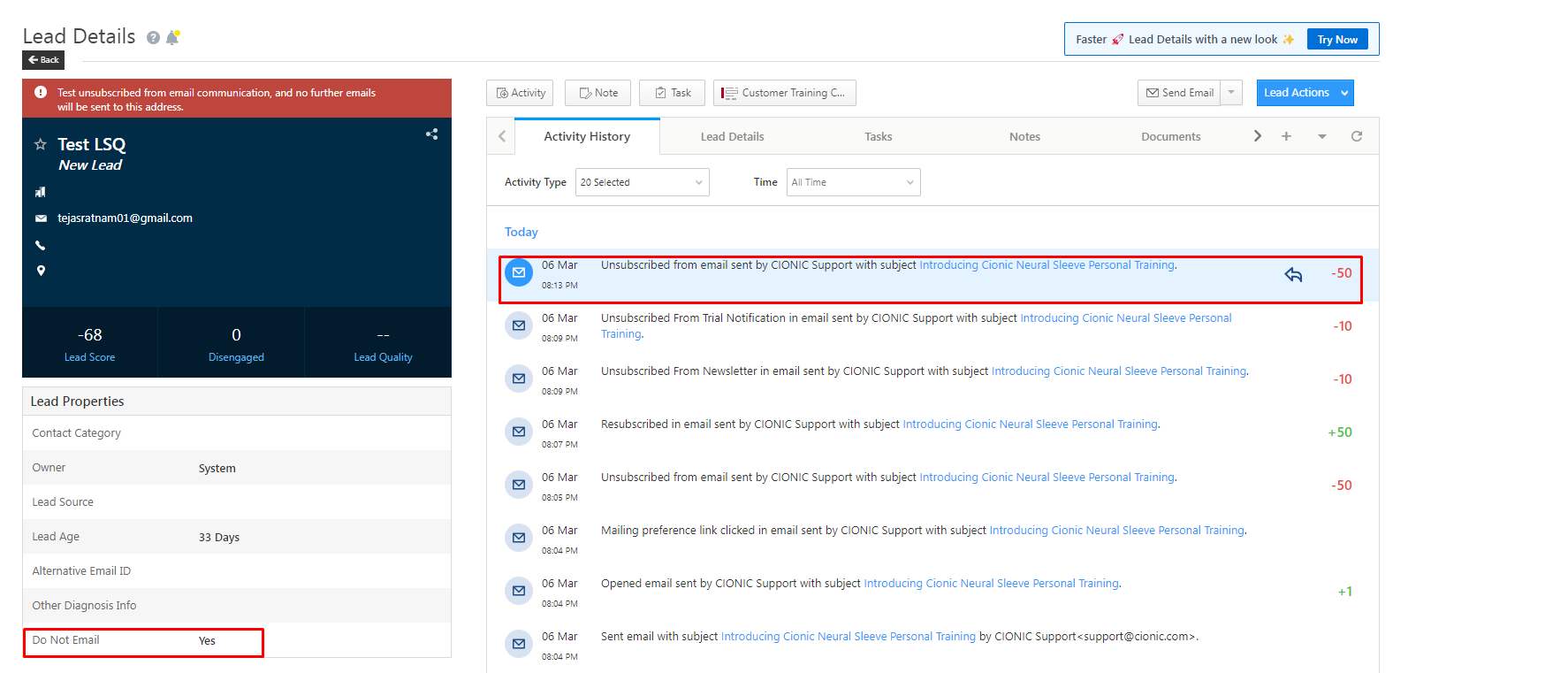Click the company building icon on lead card
This screenshot has height=673, width=1568.
40,192
